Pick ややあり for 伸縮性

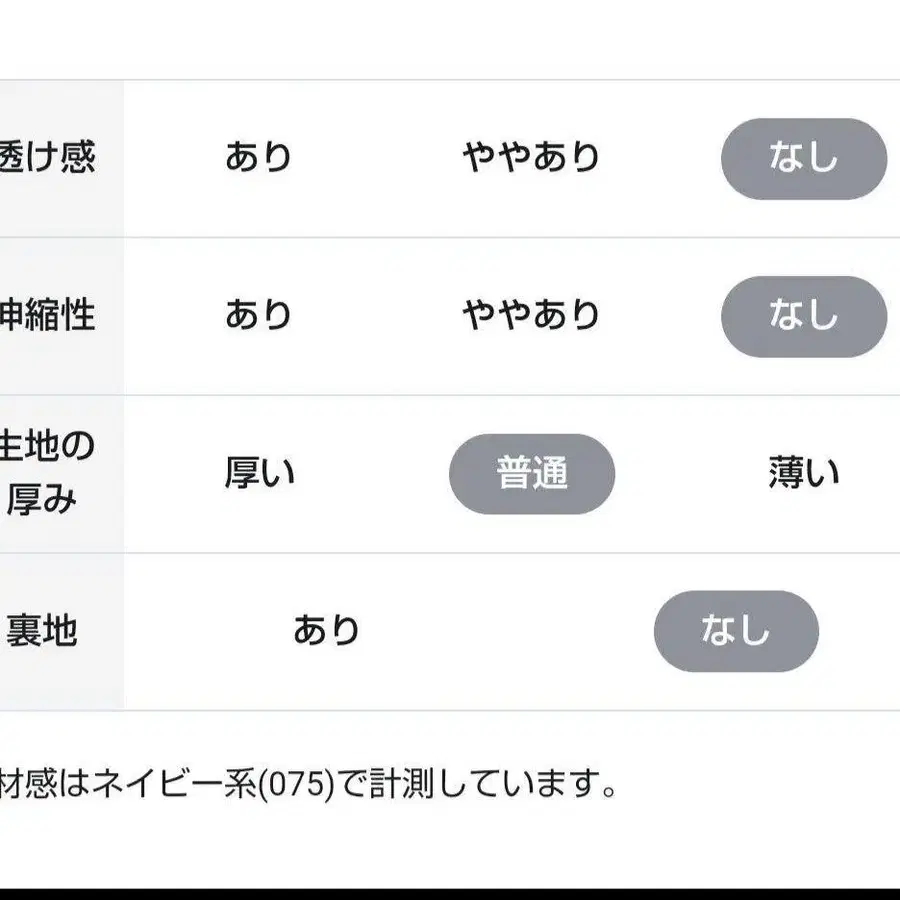point(531,316)
